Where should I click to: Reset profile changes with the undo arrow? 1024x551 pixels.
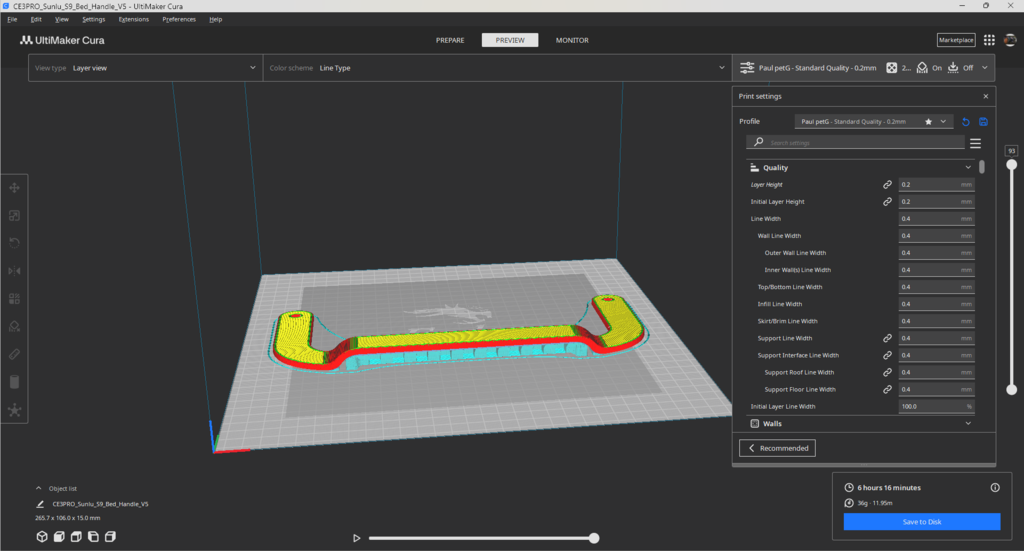tap(966, 122)
